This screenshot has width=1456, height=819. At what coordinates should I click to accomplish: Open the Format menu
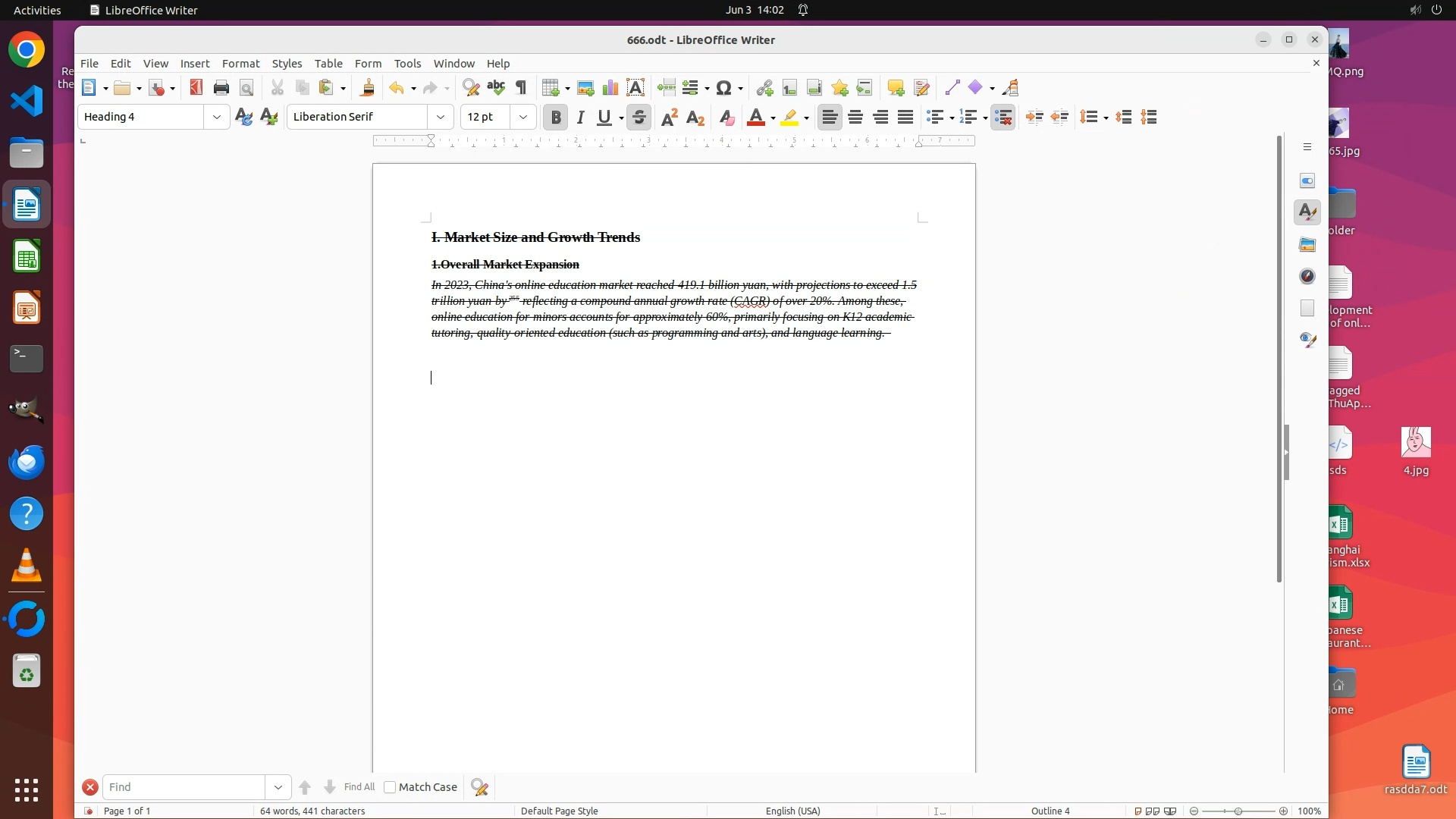pos(240,64)
